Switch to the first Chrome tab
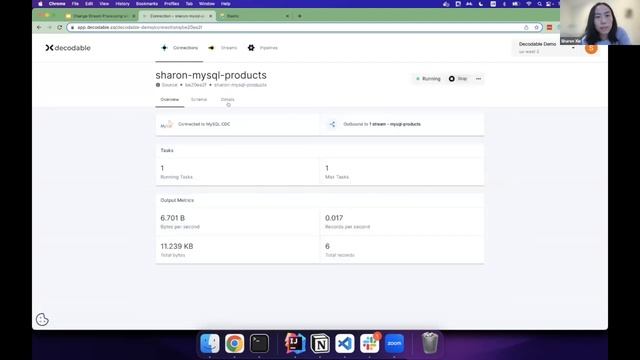 [x=100, y=16]
